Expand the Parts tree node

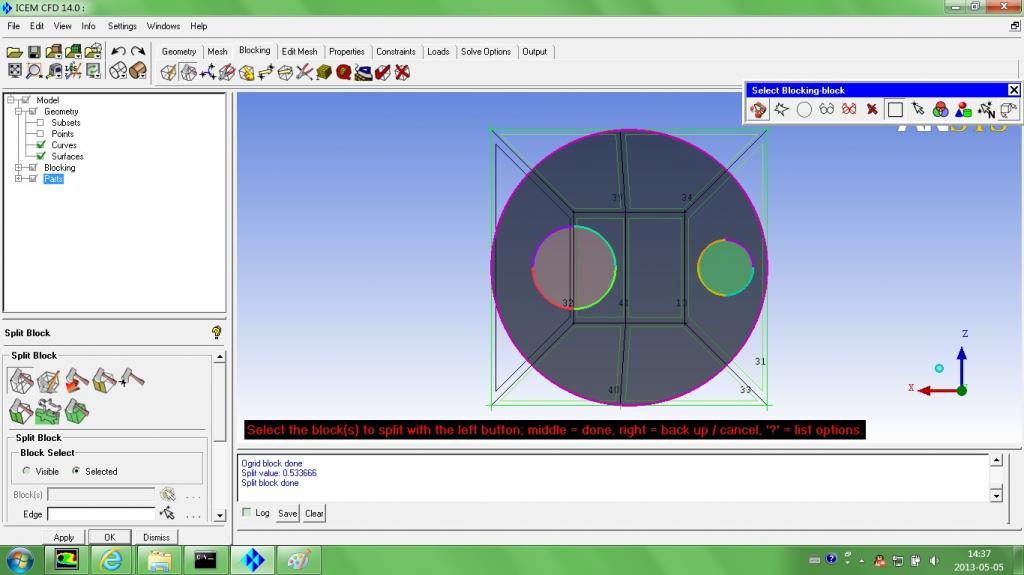click(x=18, y=179)
